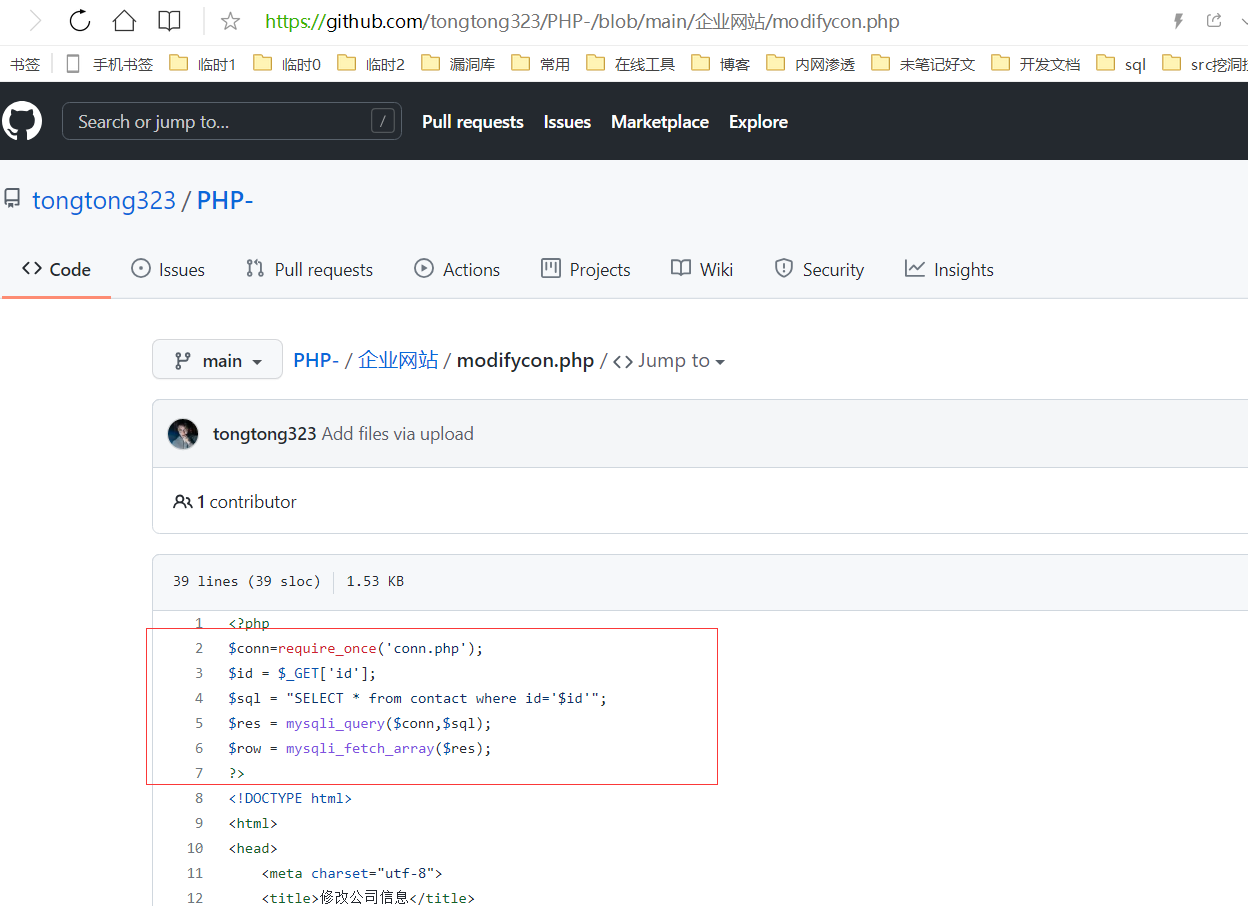Open the 临时2 bookmark folder
The height and width of the screenshot is (906, 1248).
(x=371, y=64)
